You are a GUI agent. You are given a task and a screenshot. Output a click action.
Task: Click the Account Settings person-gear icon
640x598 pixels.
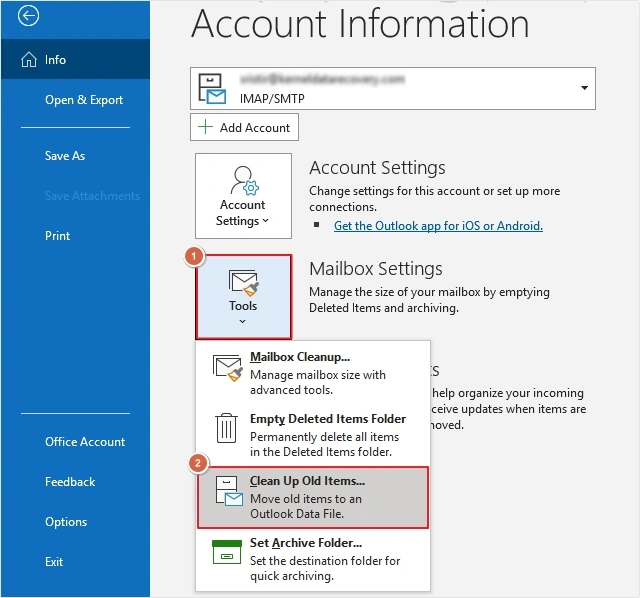(x=244, y=180)
